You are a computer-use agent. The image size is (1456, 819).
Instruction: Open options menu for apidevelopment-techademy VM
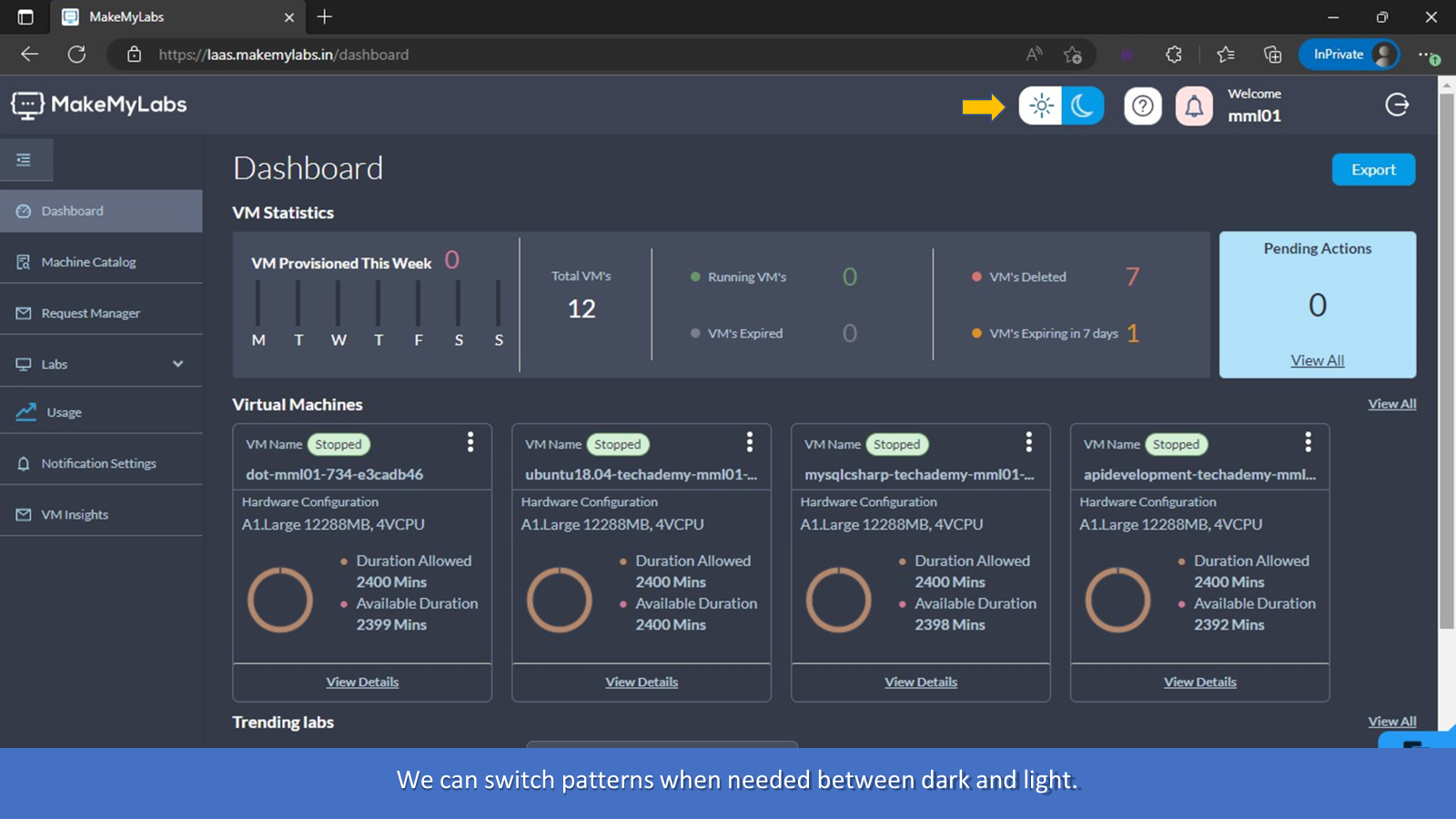(x=1309, y=442)
